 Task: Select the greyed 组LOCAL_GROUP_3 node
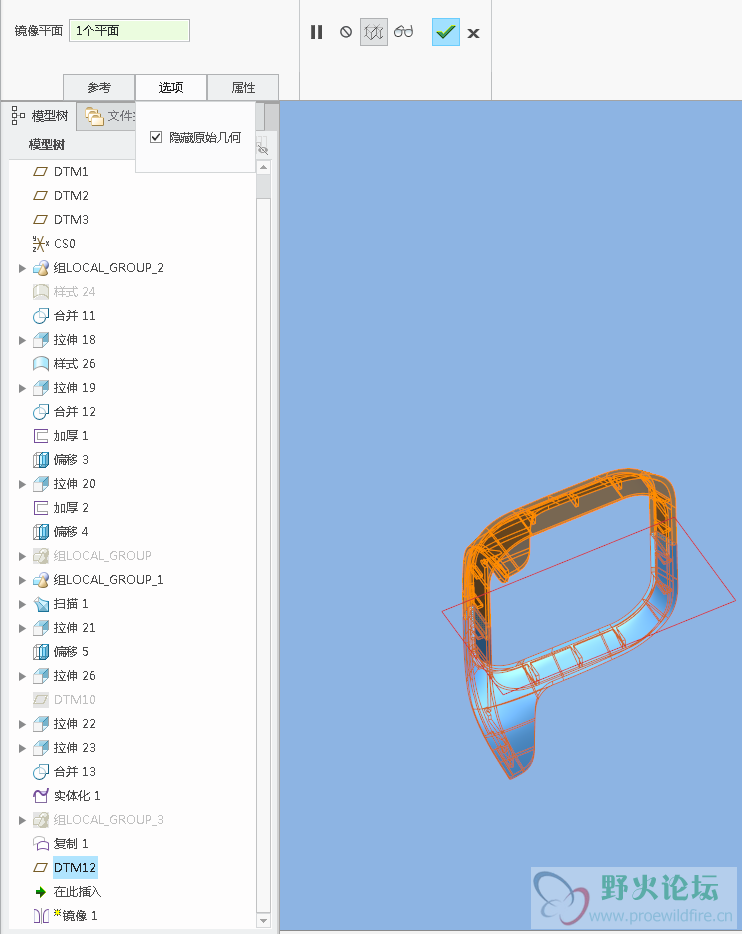tap(108, 820)
